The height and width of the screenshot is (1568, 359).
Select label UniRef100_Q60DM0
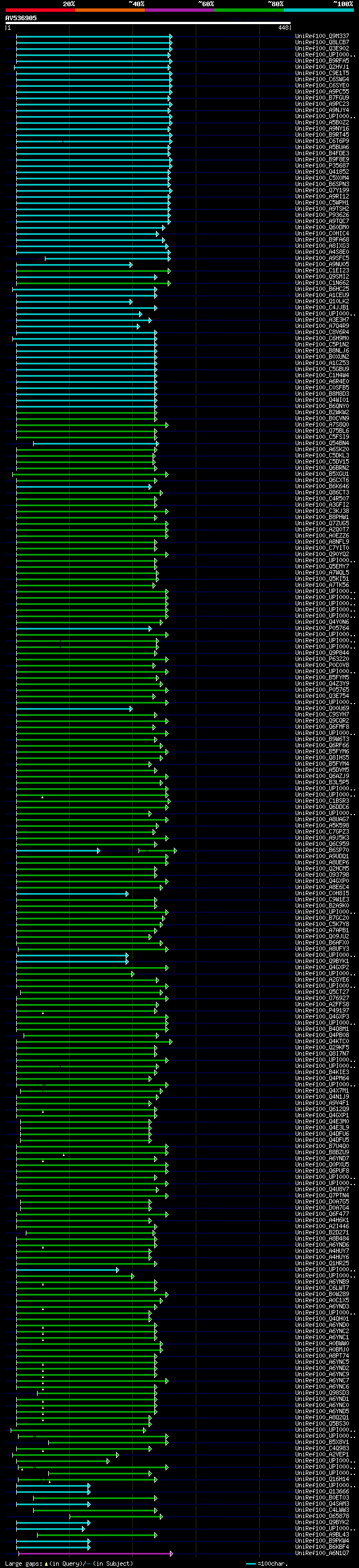click(x=323, y=227)
